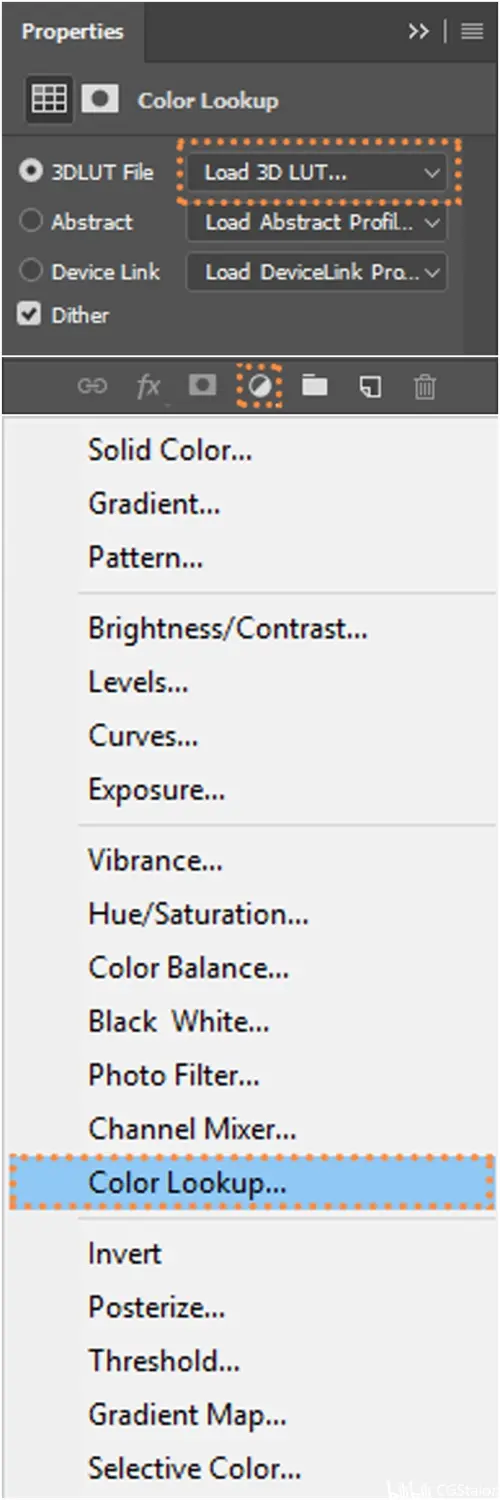Select the Abstract radio button

click(x=30, y=221)
